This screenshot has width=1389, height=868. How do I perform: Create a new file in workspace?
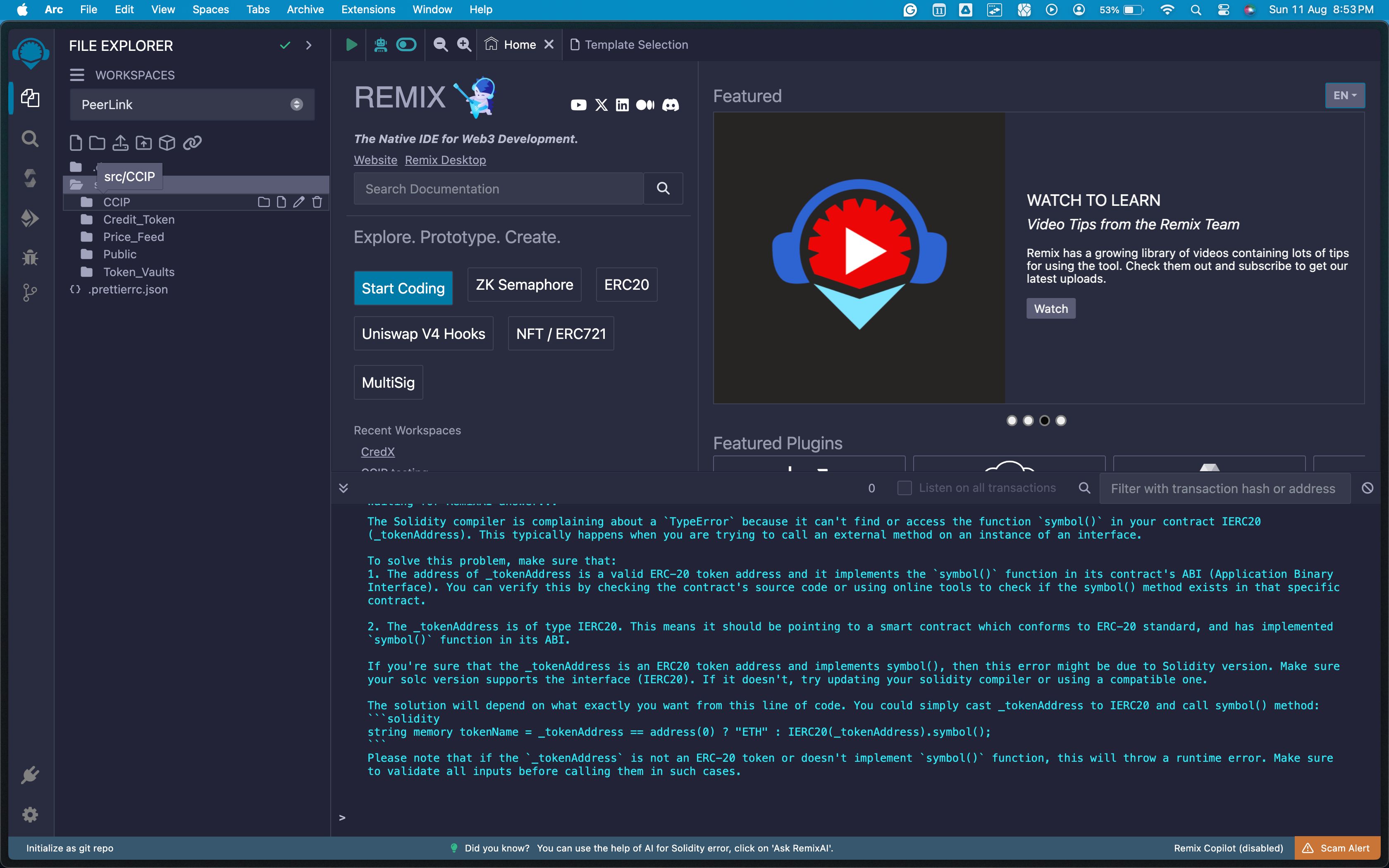(76, 142)
